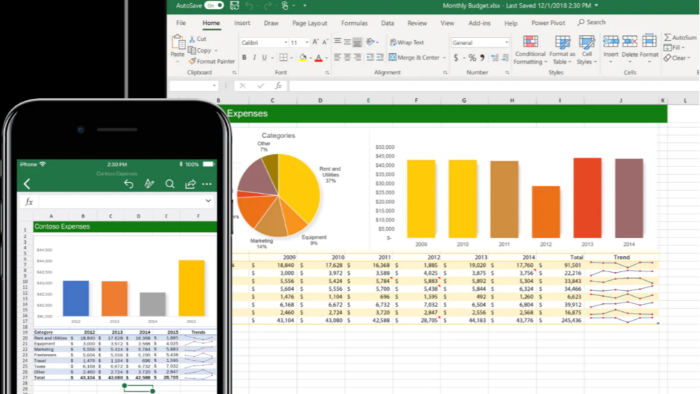Click Increase Indent icon
The width and height of the screenshot is (700, 394).
380,58
